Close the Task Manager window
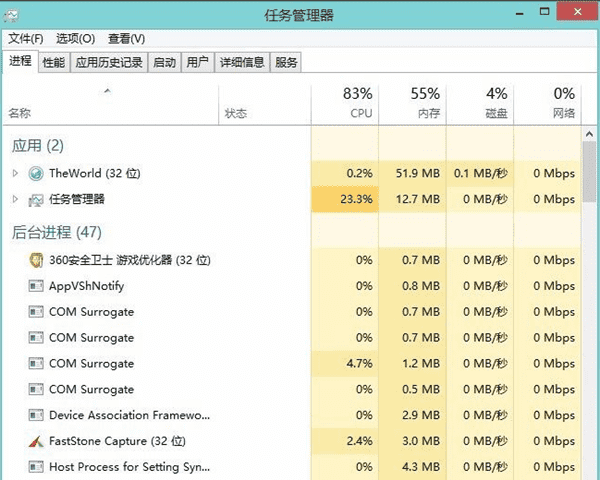The image size is (600, 480). [x=578, y=11]
